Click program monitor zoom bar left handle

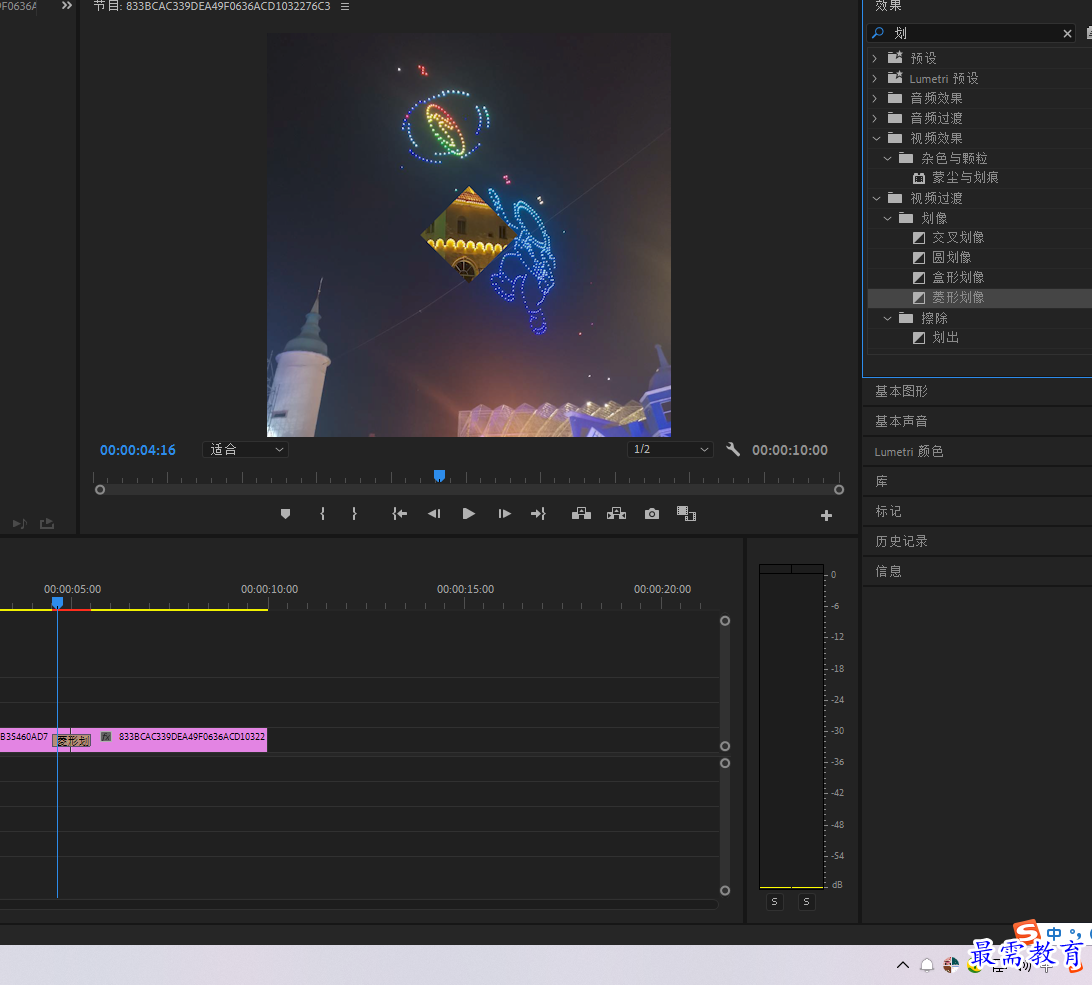click(100, 490)
